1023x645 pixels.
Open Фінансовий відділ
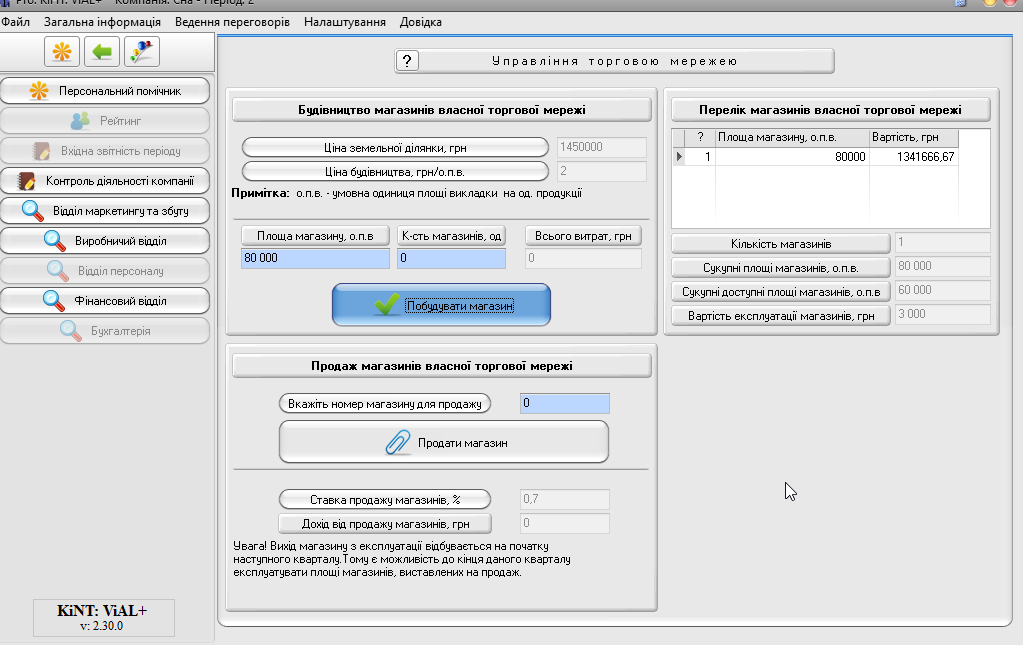(x=105, y=301)
